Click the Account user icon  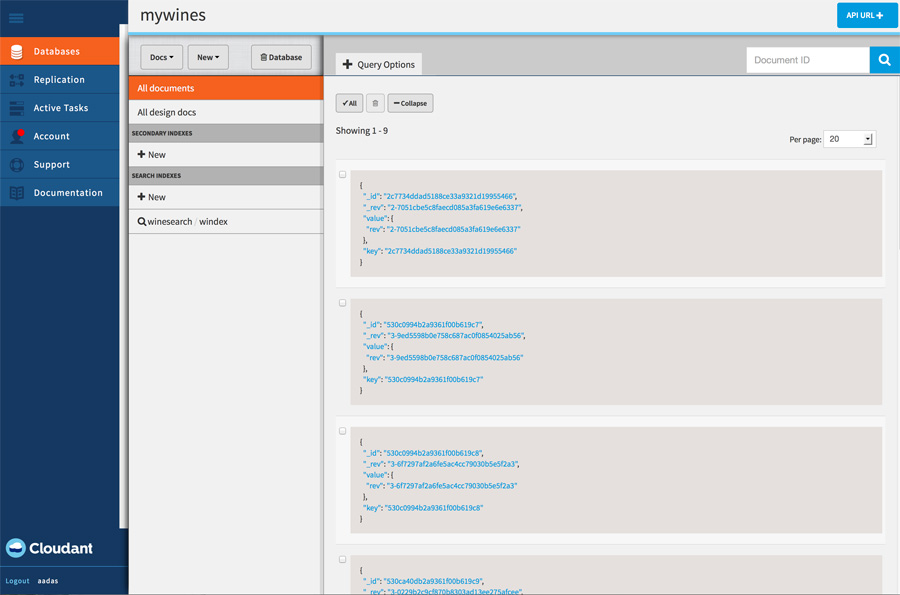pyautogui.click(x=17, y=136)
